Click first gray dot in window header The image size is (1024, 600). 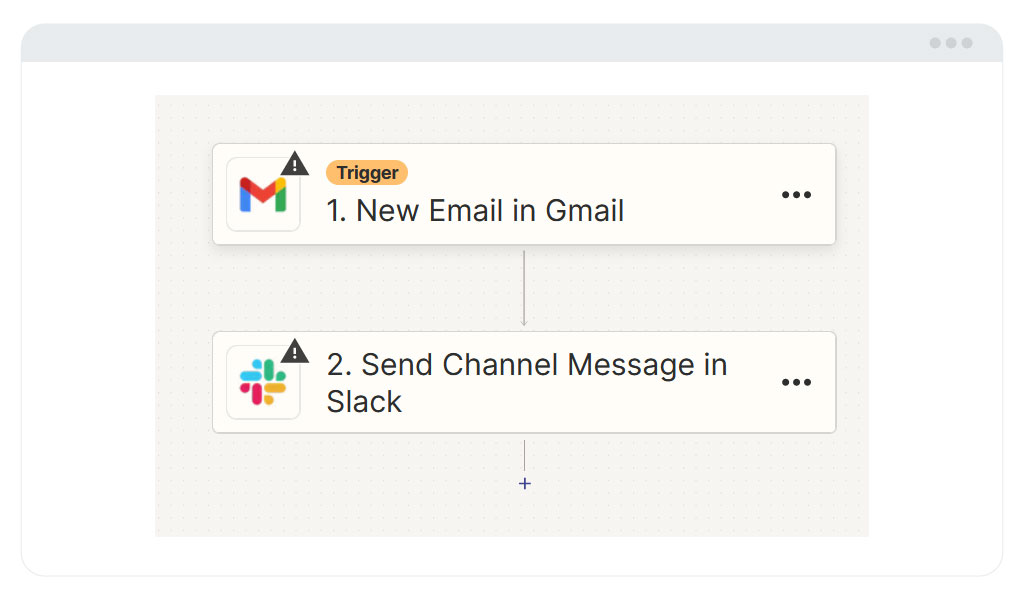pos(935,43)
